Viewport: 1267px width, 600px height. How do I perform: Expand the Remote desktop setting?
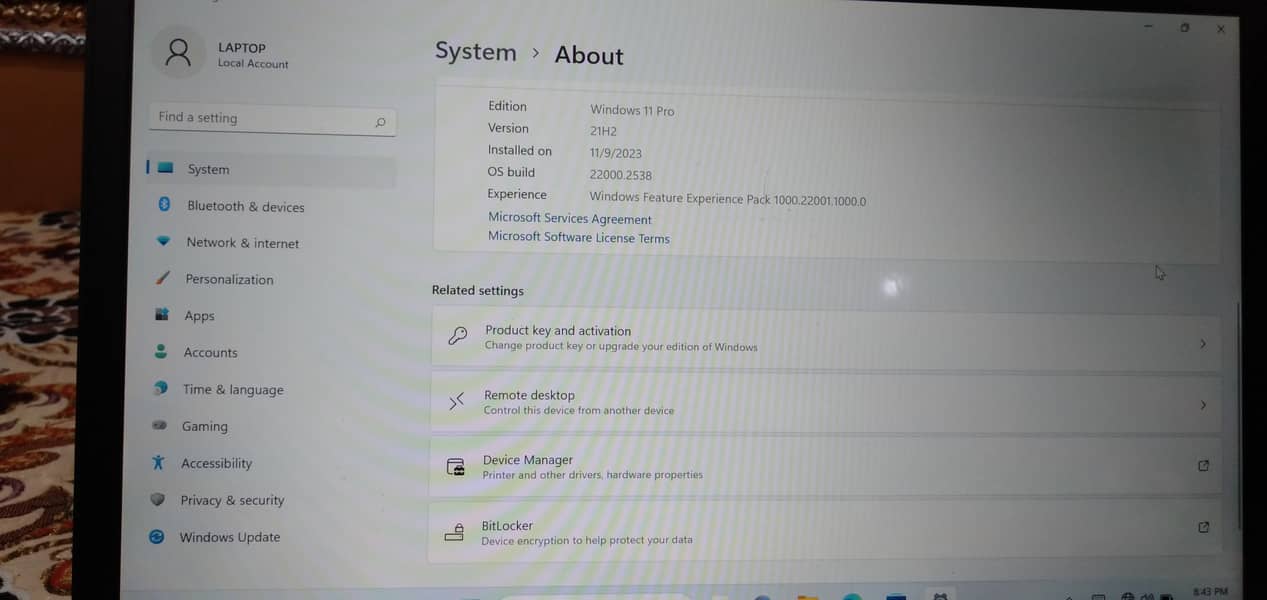825,403
